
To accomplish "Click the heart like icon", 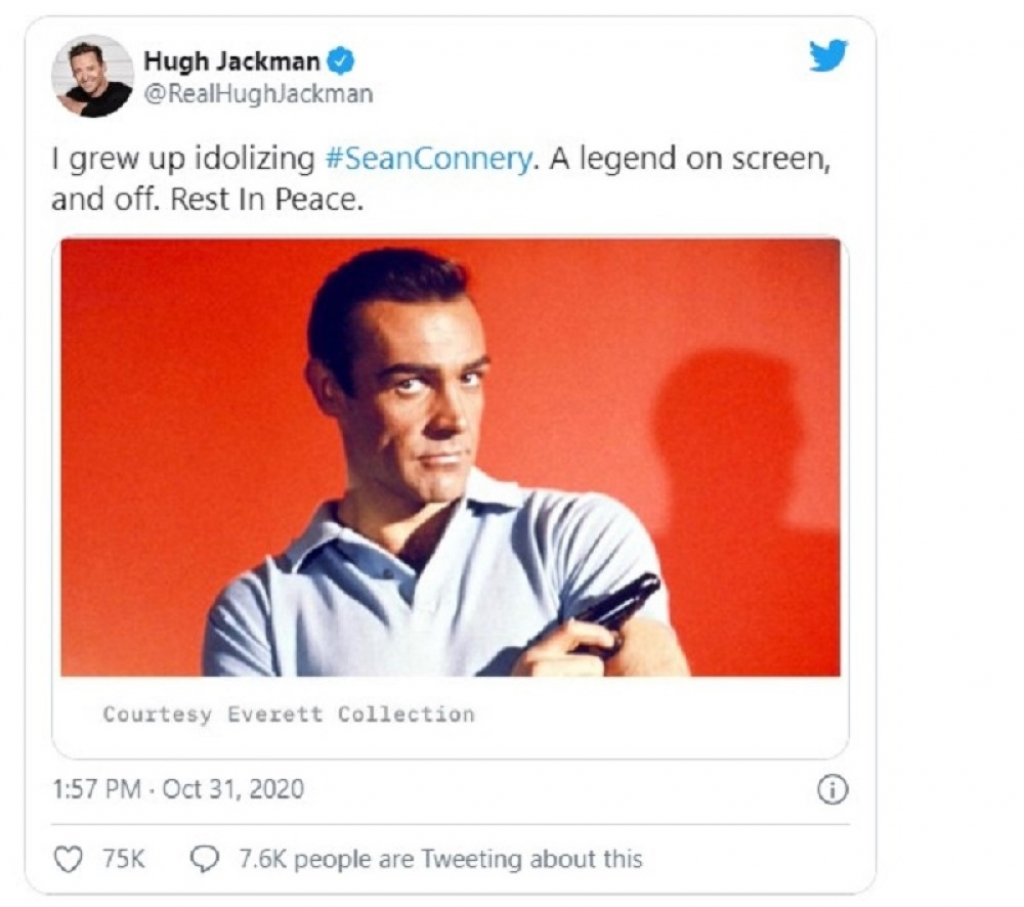I will click(68, 859).
